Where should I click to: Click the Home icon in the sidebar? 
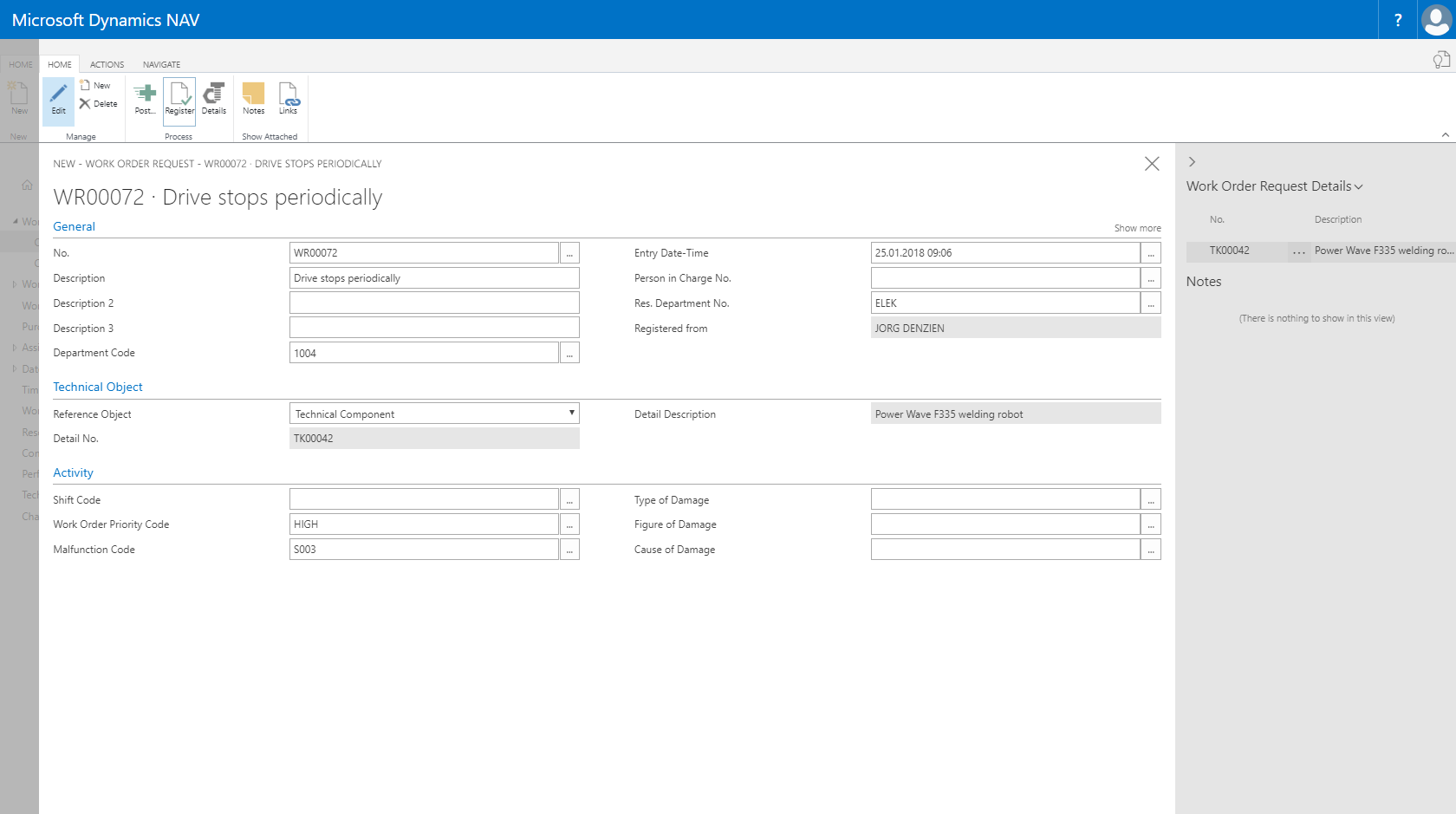point(27,185)
